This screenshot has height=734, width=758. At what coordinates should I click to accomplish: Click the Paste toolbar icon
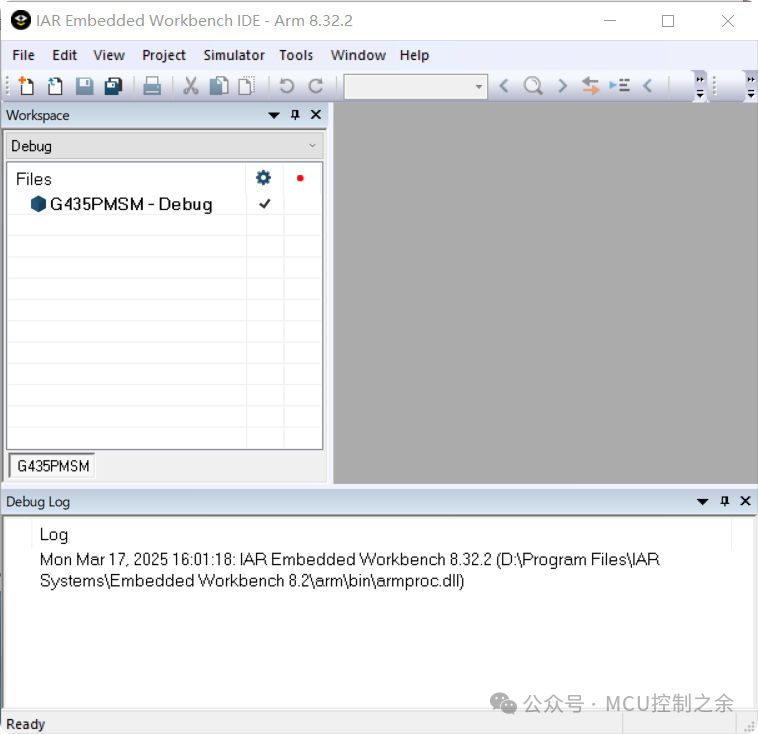tap(247, 86)
